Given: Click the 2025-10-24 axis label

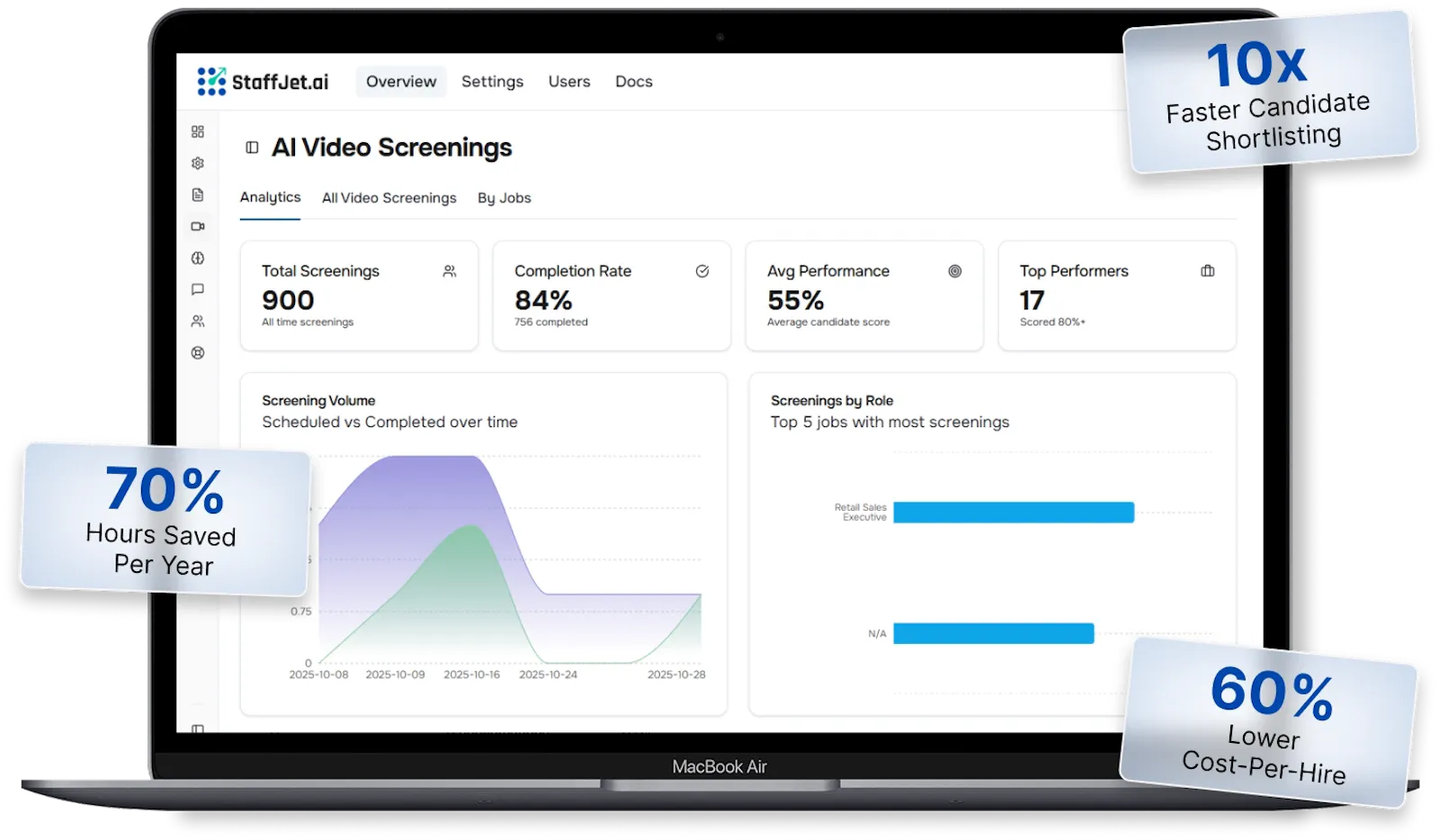Looking at the screenshot, I should 548,675.
